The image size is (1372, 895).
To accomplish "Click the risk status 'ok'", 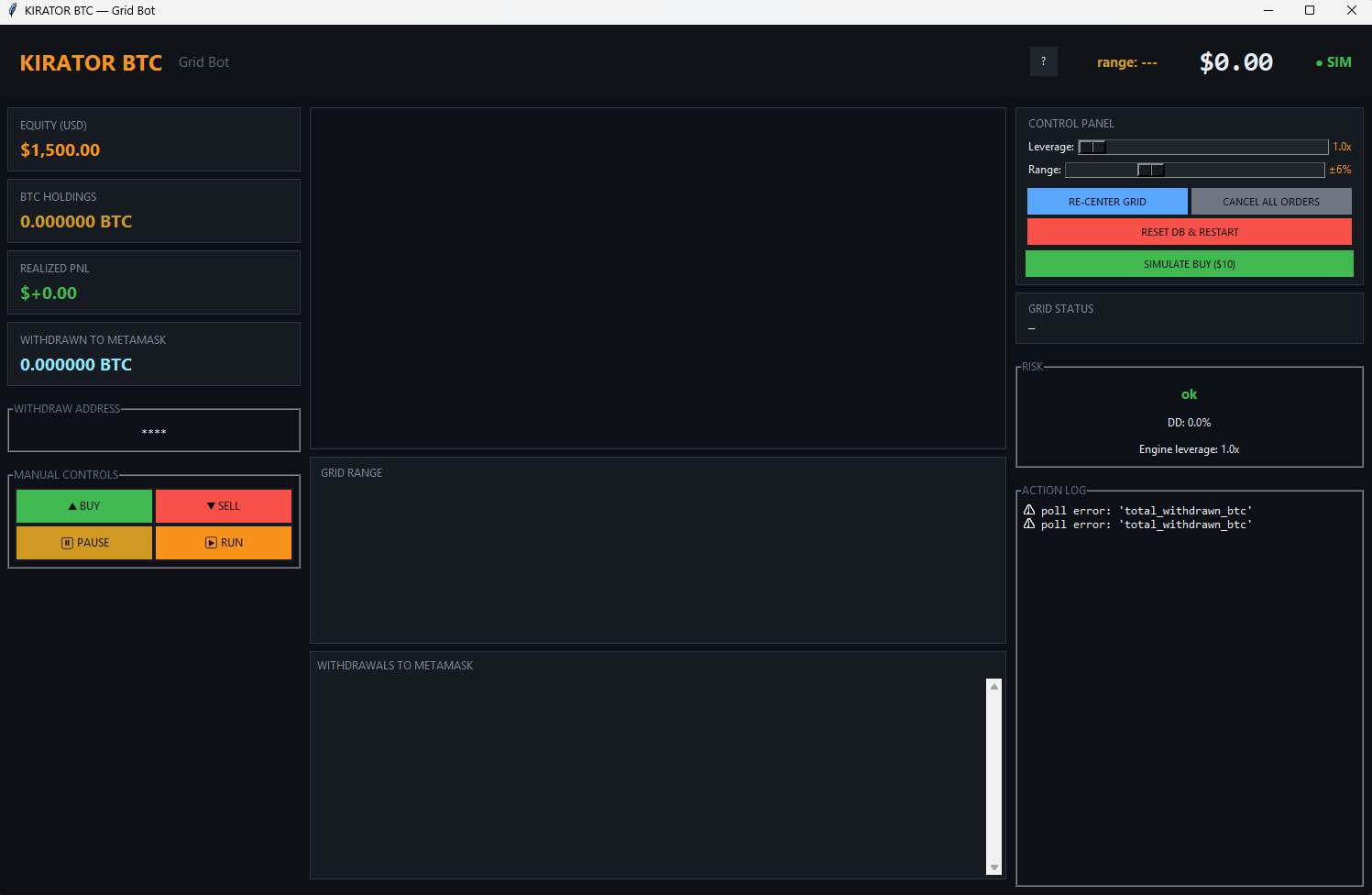I will pos(1189,394).
